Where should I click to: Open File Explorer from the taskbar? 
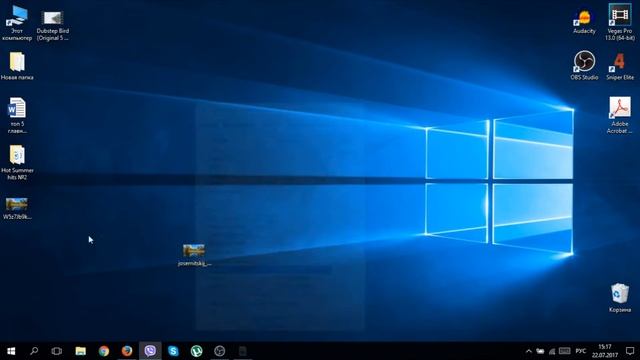[x=80, y=351]
